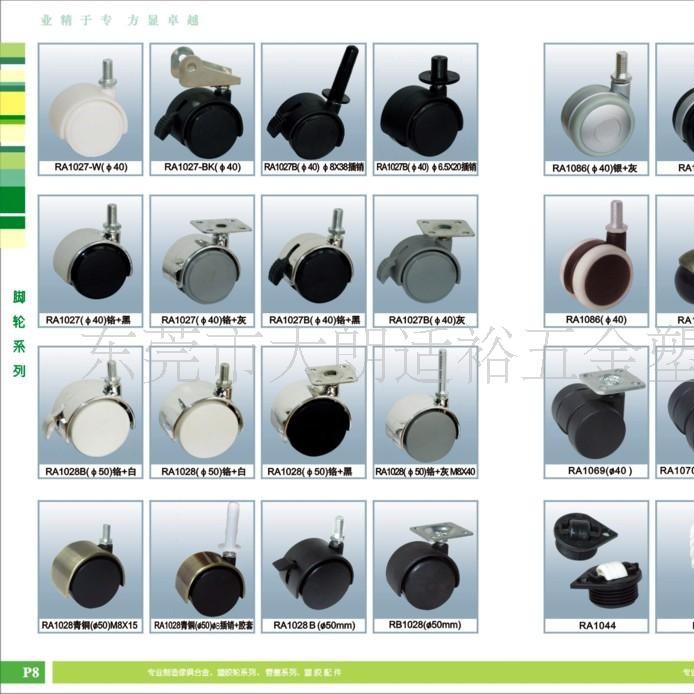View the RA1027B φ8X38 pin caster picture
This screenshot has height=694, width=694.
pos(314,103)
